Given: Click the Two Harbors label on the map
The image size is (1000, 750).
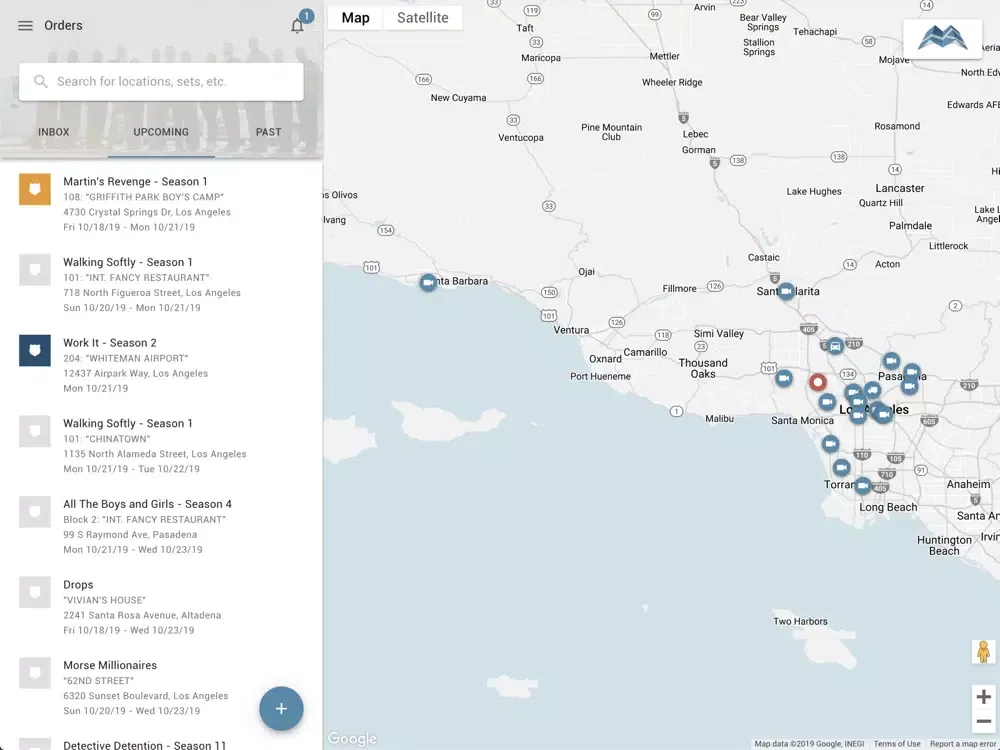Looking at the screenshot, I should (800, 622).
